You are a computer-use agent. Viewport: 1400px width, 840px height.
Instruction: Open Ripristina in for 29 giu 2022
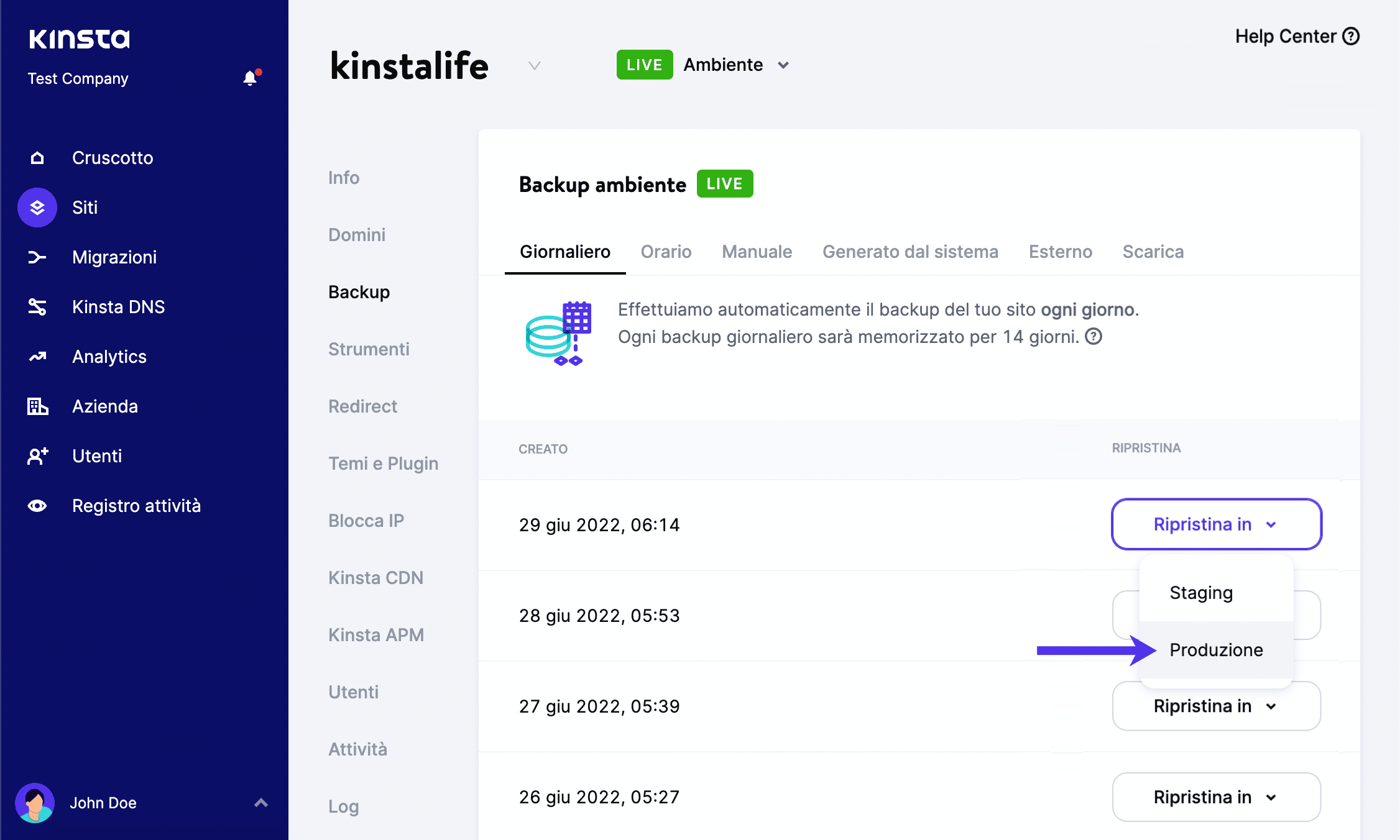click(1217, 524)
